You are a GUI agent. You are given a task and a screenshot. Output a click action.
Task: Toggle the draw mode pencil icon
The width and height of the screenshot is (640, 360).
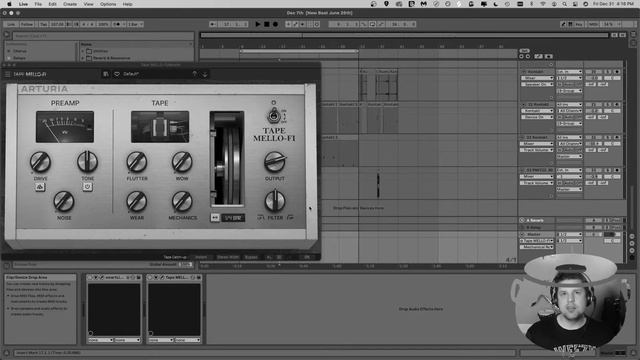[x=563, y=24]
